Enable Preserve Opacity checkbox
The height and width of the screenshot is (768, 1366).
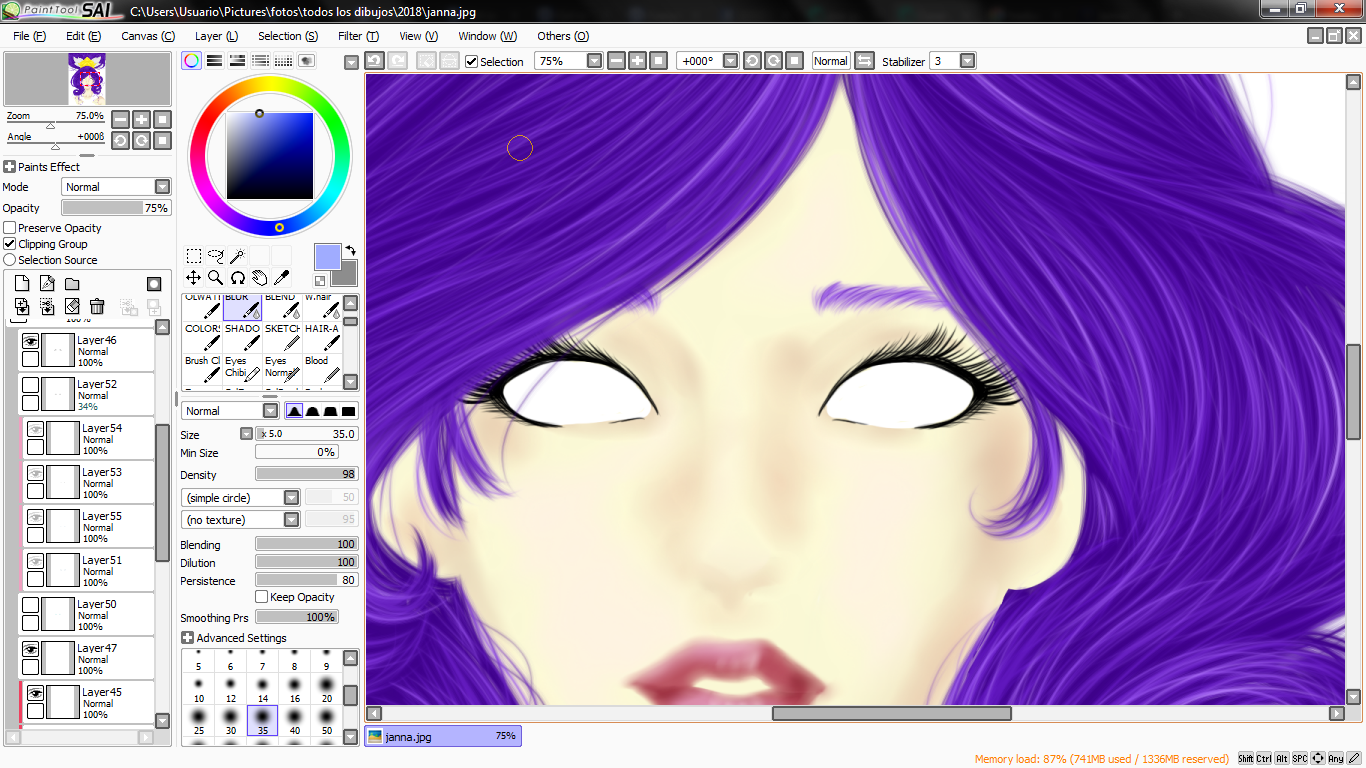point(10,228)
